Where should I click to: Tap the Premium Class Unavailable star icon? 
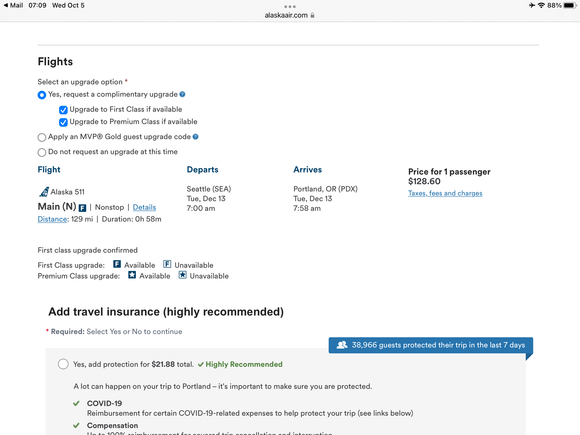(182, 275)
